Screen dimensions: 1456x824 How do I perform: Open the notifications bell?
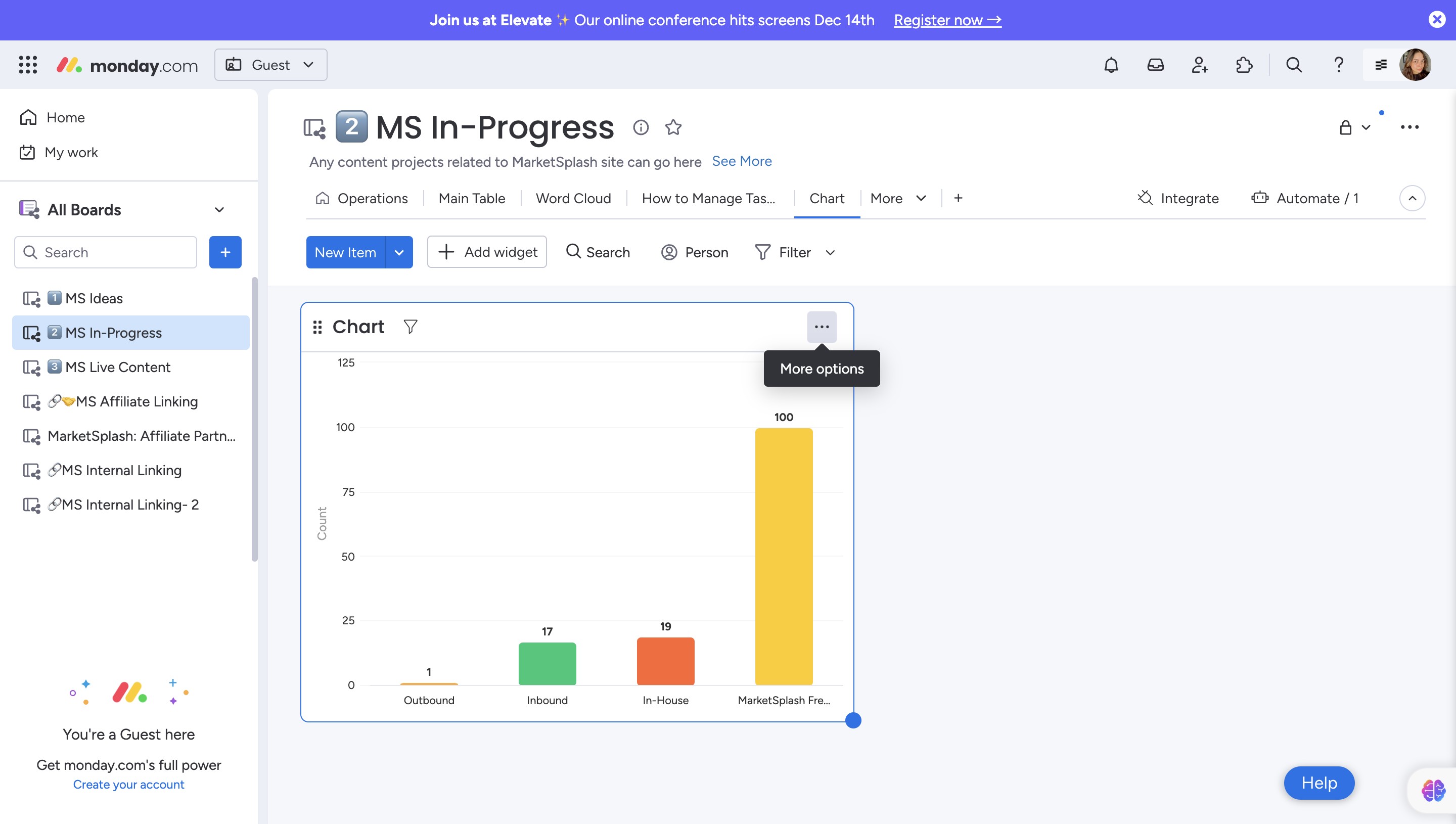point(1111,65)
